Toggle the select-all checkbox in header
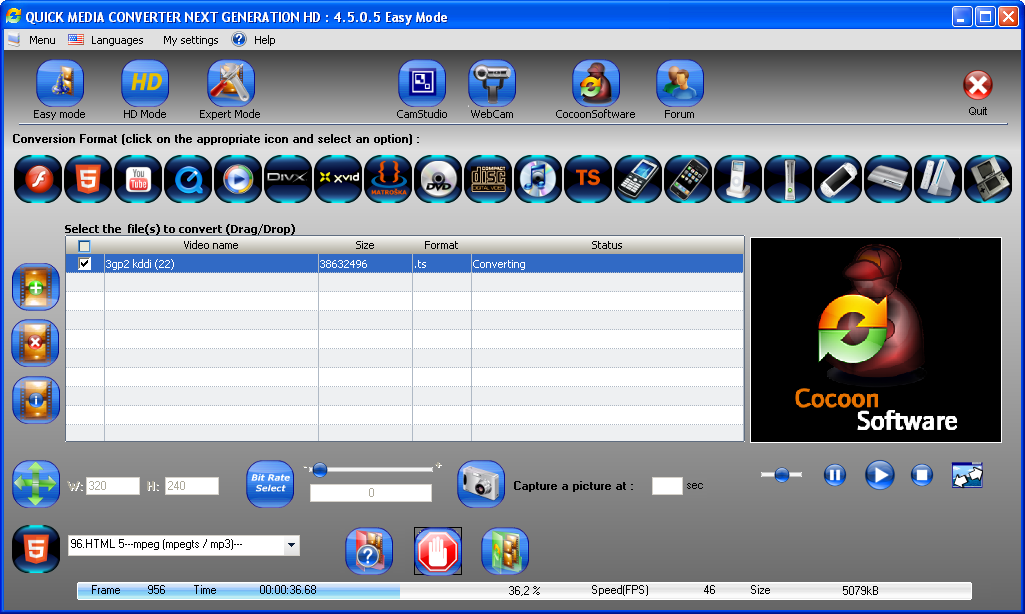The width and height of the screenshot is (1025, 614). coord(84,246)
